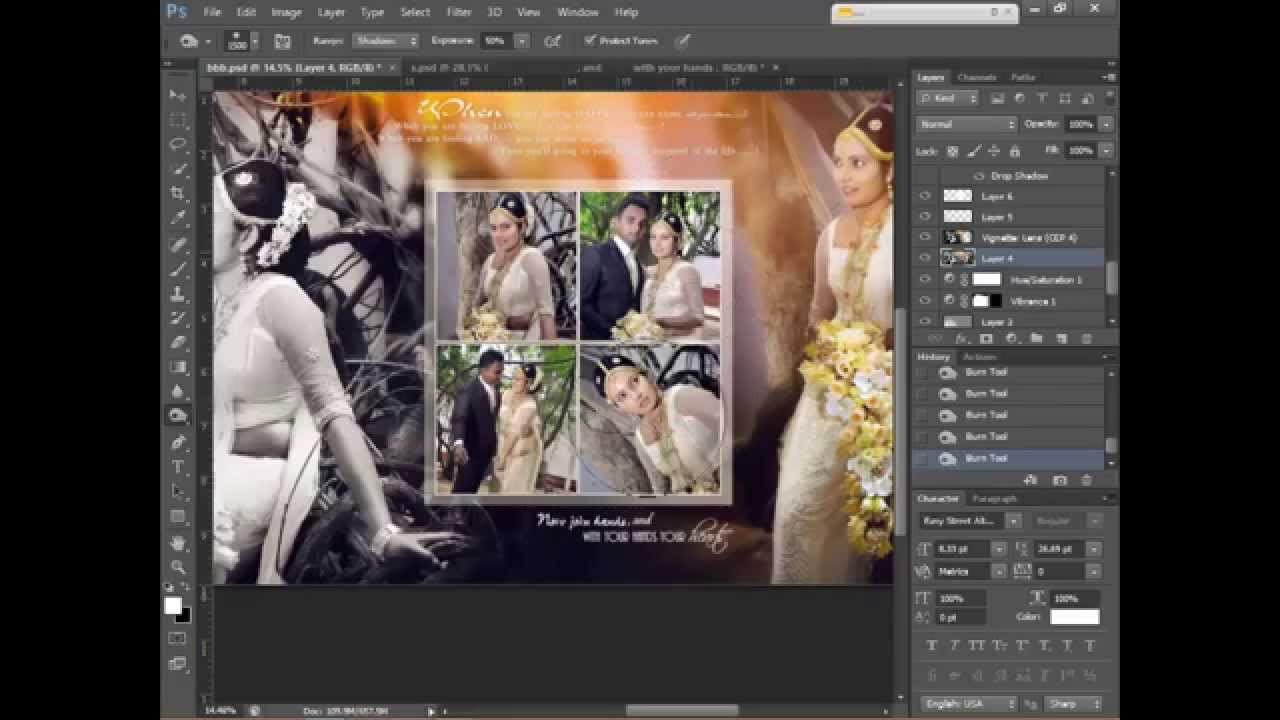This screenshot has width=1280, height=720.
Task: Toggle lock all on layer
Action: [1014, 151]
